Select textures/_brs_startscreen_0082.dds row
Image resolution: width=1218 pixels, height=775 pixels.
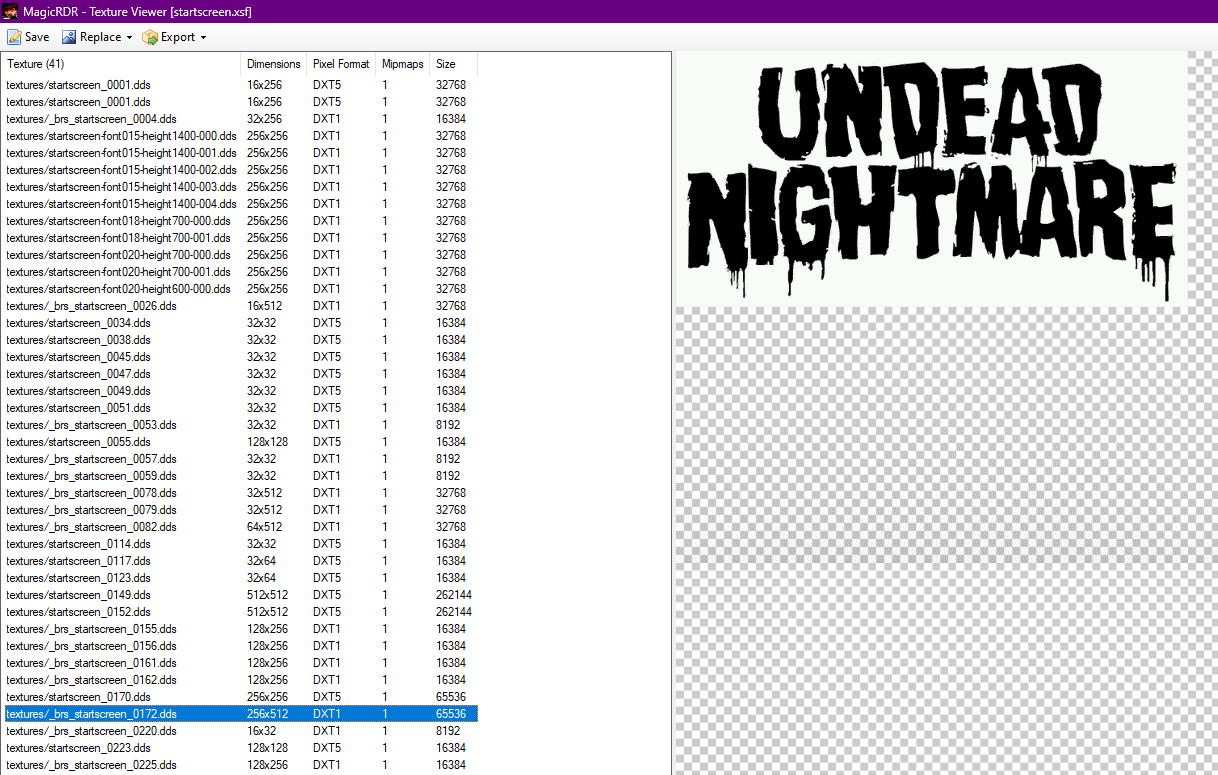pos(240,526)
